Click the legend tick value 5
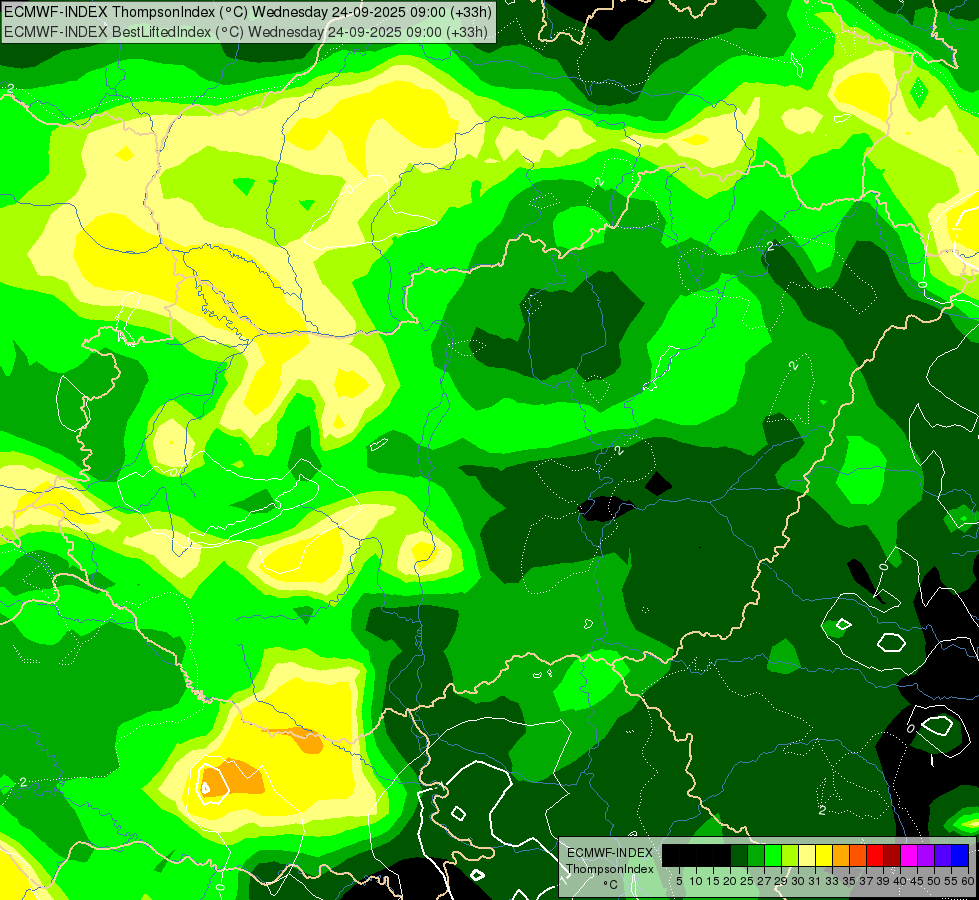This screenshot has height=900, width=979. (x=679, y=881)
